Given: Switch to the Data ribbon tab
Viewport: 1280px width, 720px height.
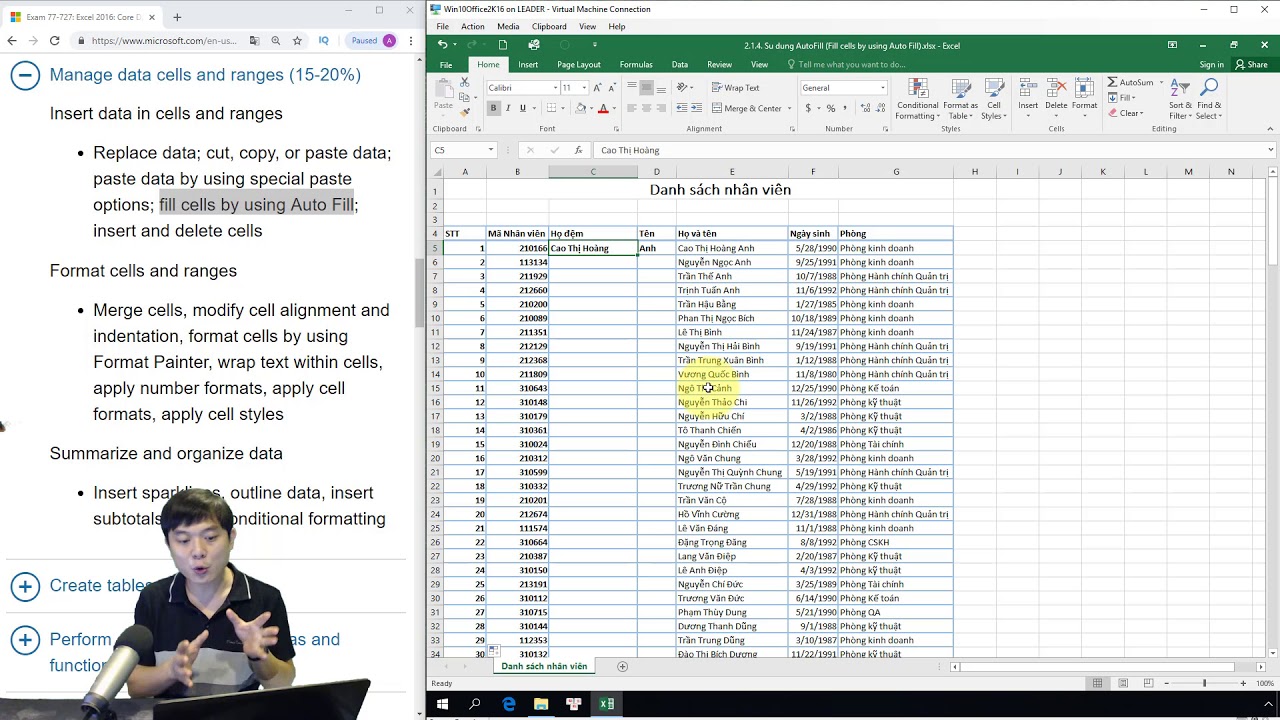Looking at the screenshot, I should pos(680,65).
